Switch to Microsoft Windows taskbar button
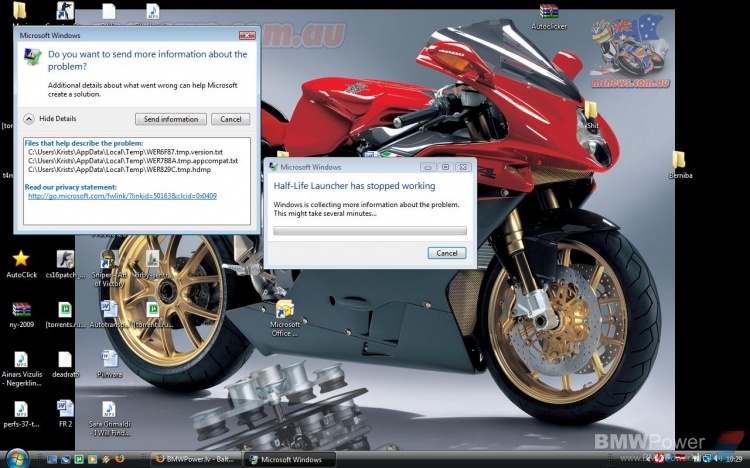 [x=289, y=459]
